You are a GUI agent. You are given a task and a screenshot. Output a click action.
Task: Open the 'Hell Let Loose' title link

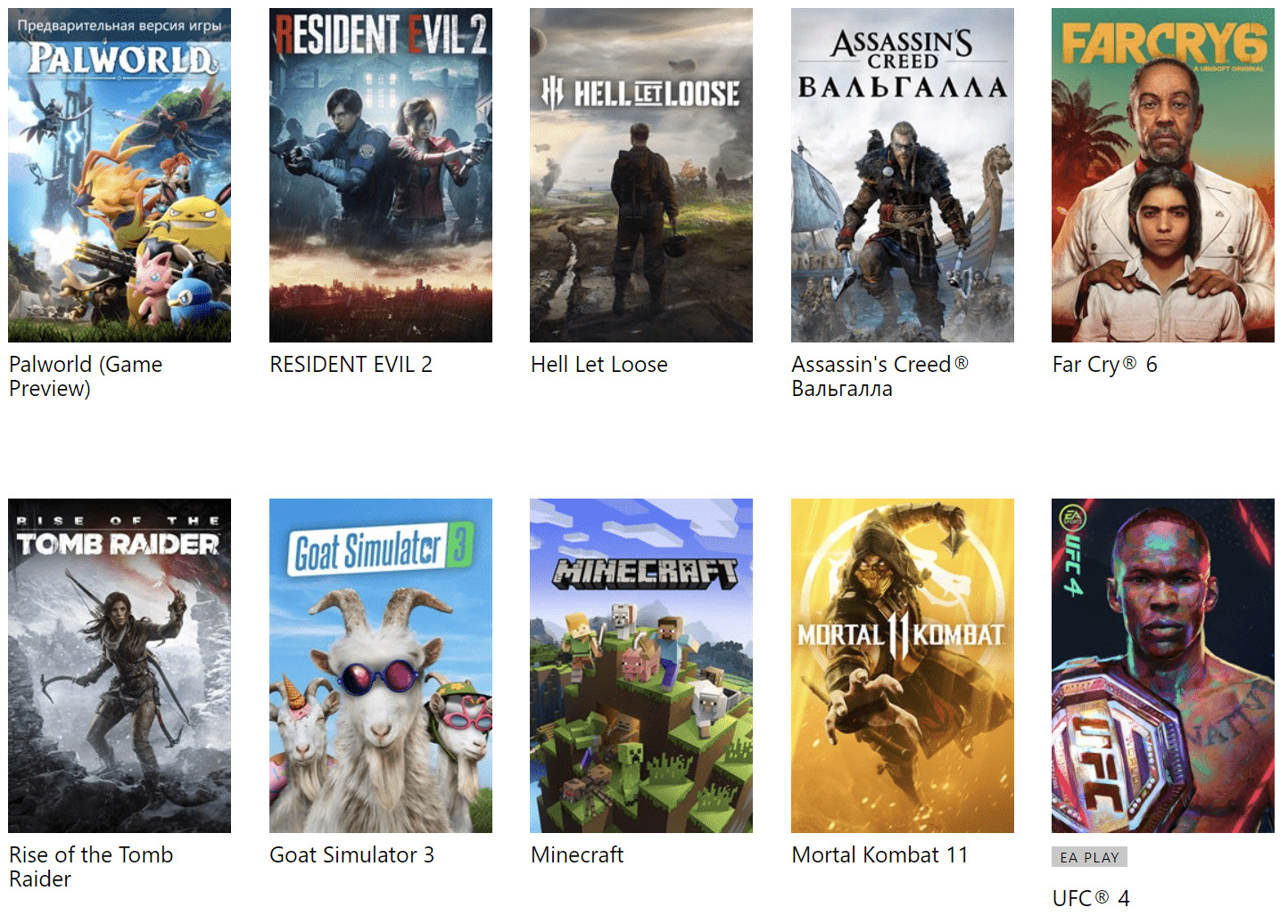(x=599, y=365)
